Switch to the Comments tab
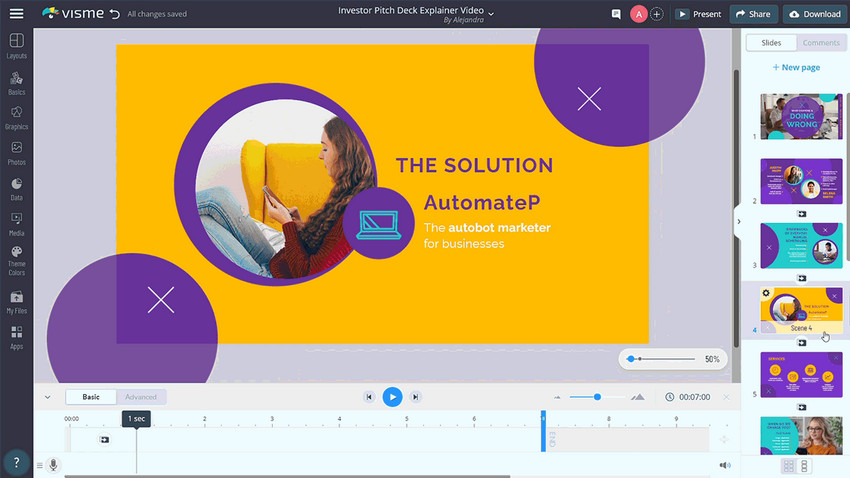This screenshot has height=478, width=850. pyautogui.click(x=821, y=43)
